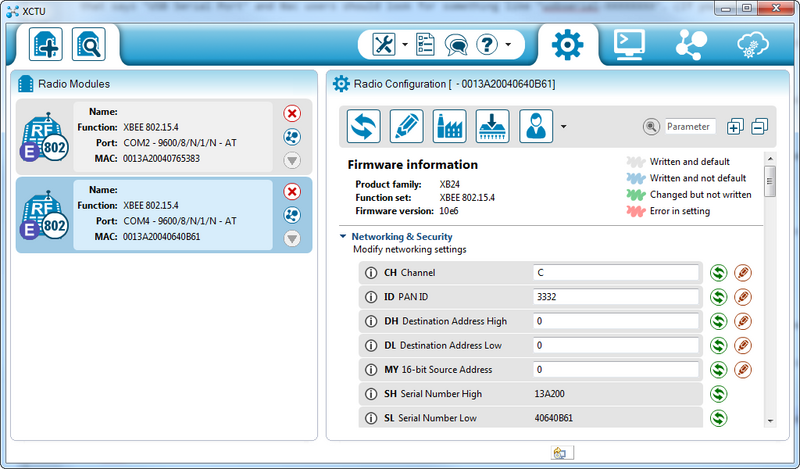Collapse the Networking & Security section
The width and height of the screenshot is (800, 469).
[x=343, y=237]
